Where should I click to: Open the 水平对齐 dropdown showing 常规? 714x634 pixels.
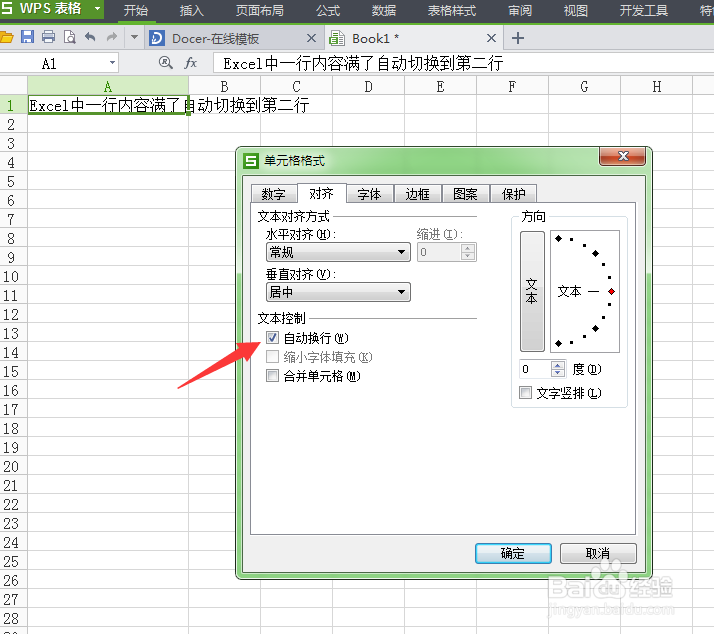coord(338,252)
